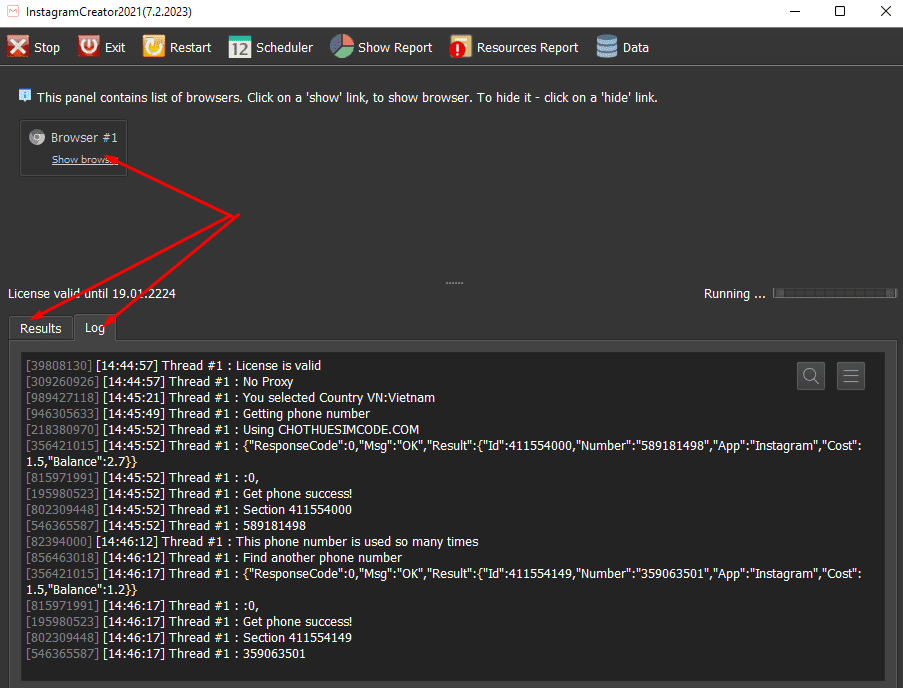Maximize the InstagramCreator2021 window
The image size is (903, 688).
point(840,12)
